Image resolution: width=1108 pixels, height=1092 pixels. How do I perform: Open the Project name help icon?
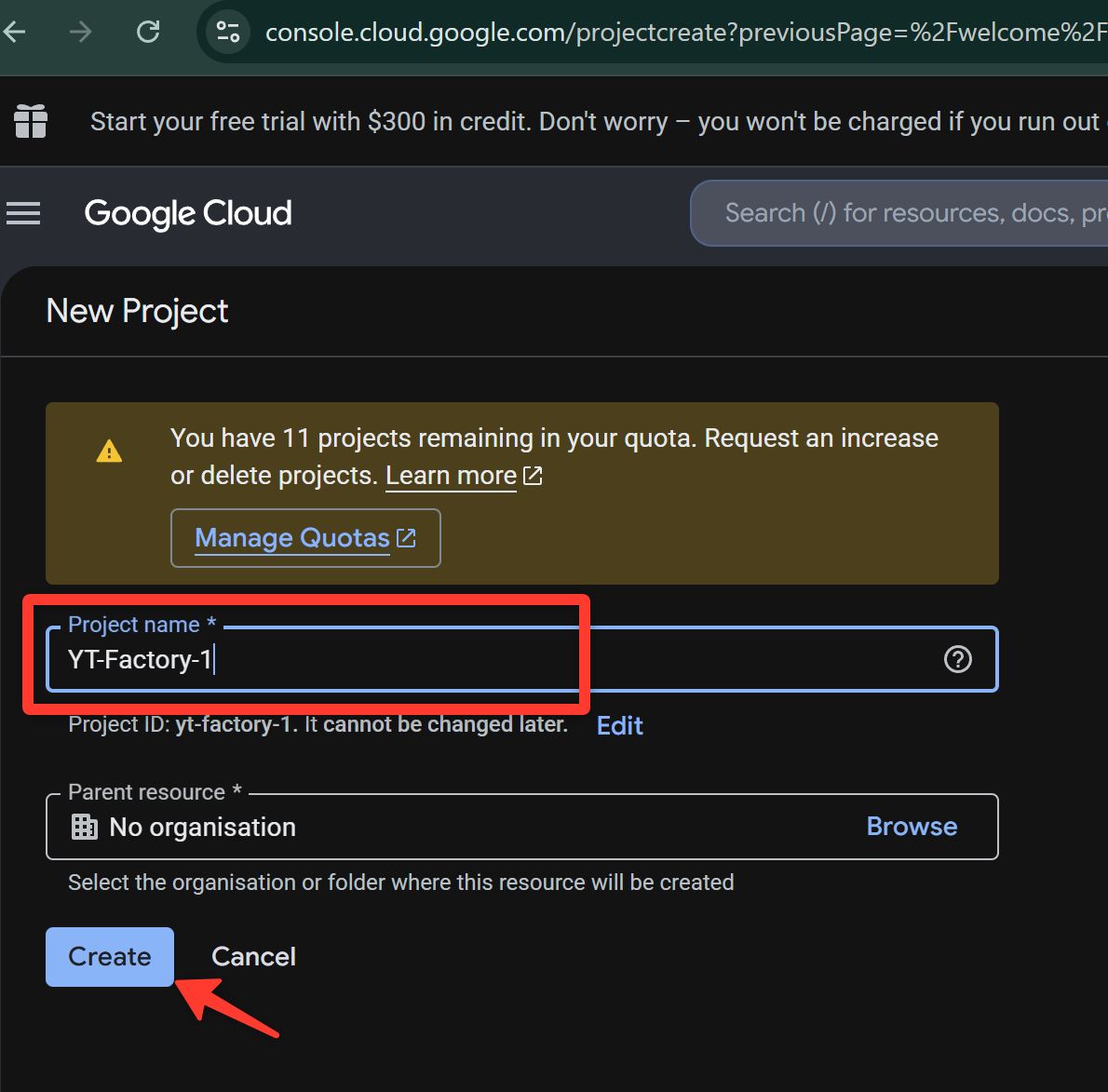coord(957,659)
